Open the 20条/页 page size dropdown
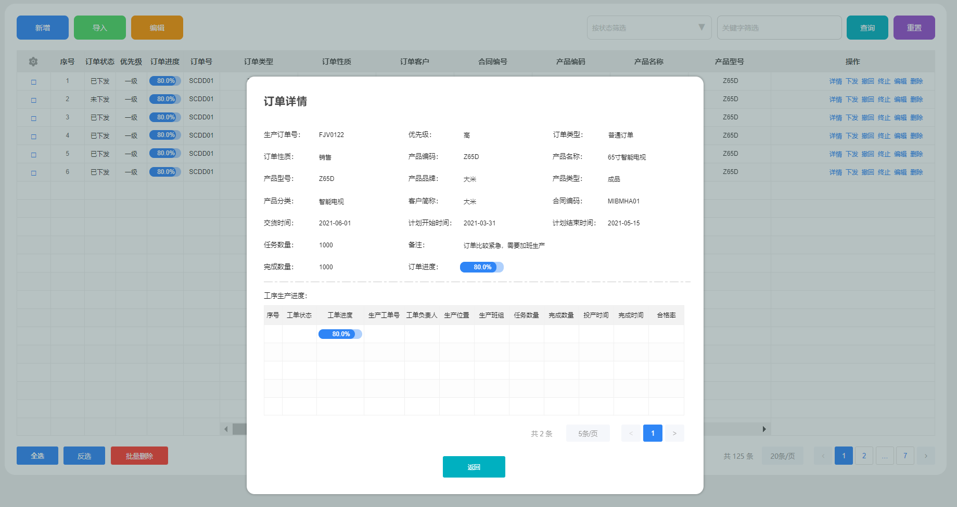957x507 pixels. click(x=782, y=456)
